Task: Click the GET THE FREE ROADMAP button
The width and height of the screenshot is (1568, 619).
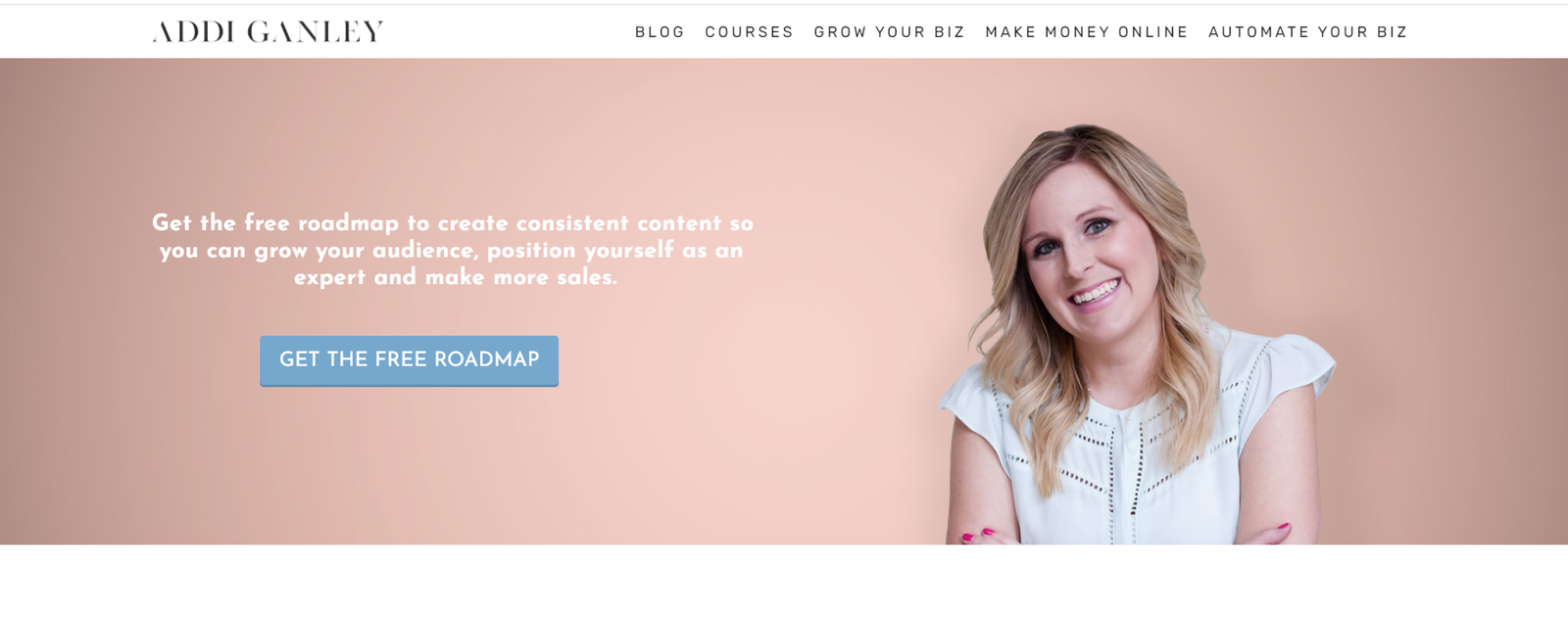Action: point(409,360)
